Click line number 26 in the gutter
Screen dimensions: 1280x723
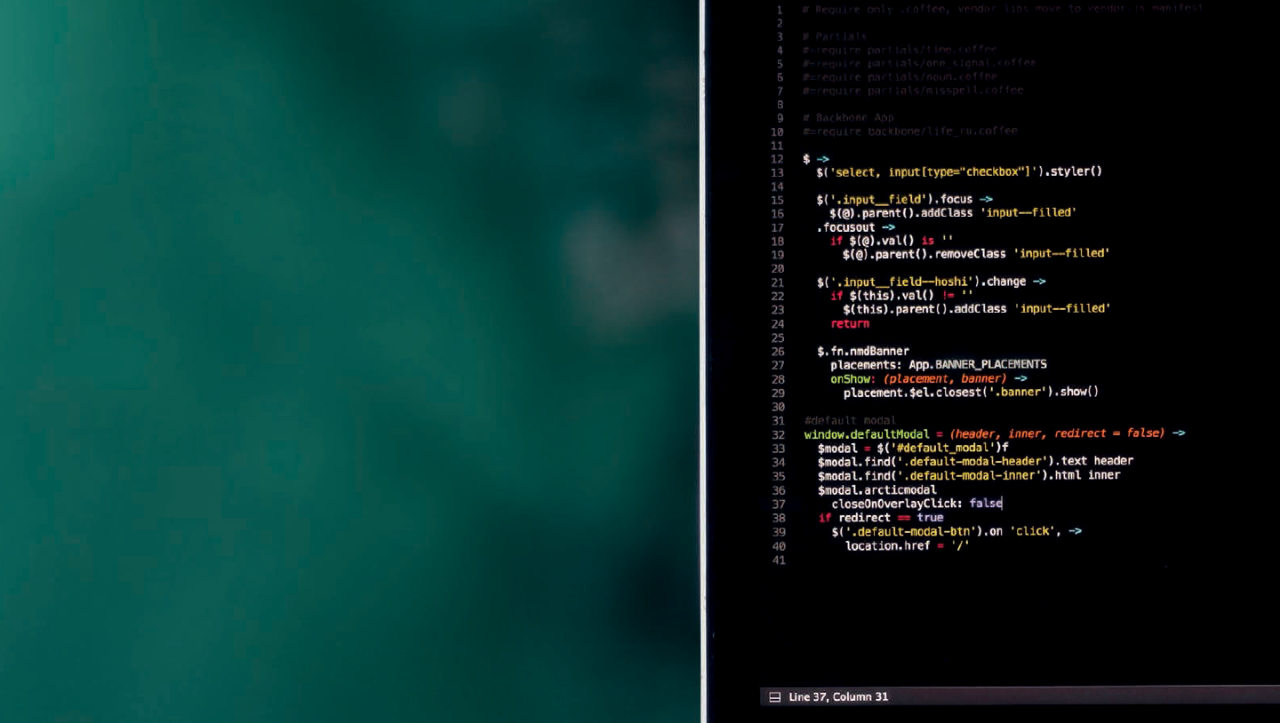click(x=777, y=351)
